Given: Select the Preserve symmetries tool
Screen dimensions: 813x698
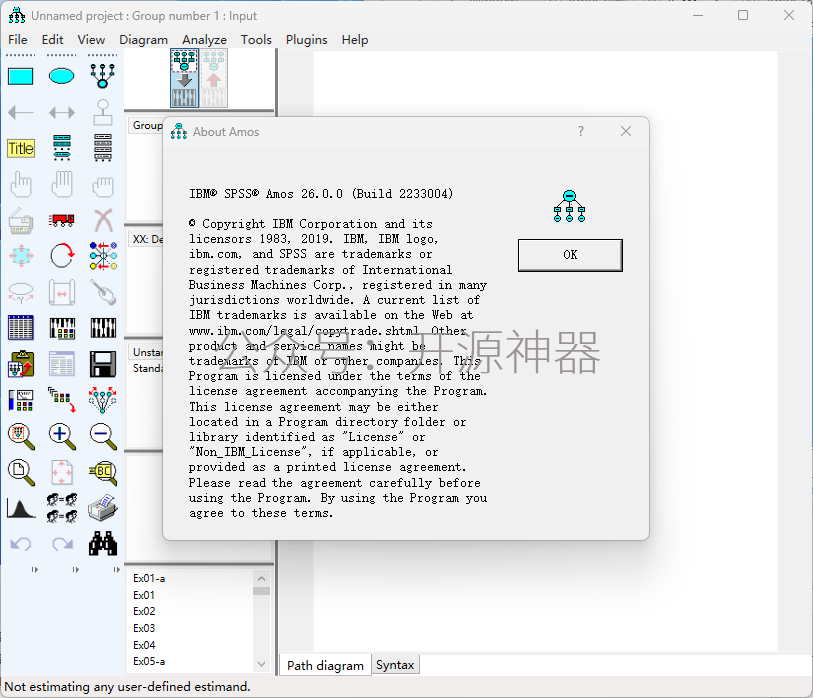Looking at the screenshot, I should click(103, 400).
